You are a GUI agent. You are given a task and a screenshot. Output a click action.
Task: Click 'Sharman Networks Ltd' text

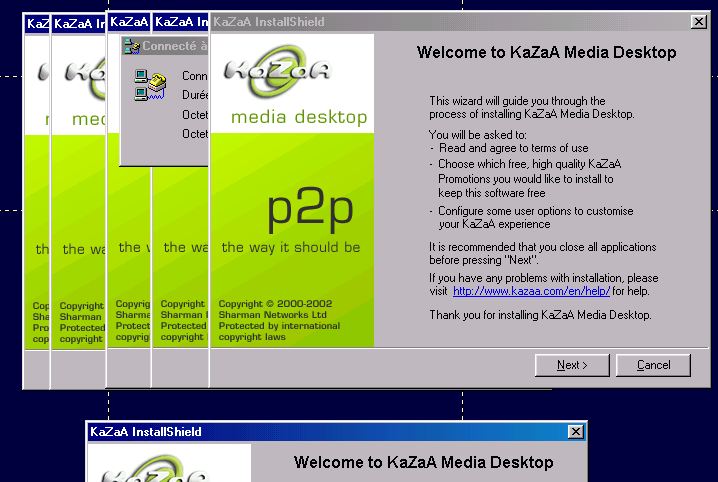click(272, 314)
